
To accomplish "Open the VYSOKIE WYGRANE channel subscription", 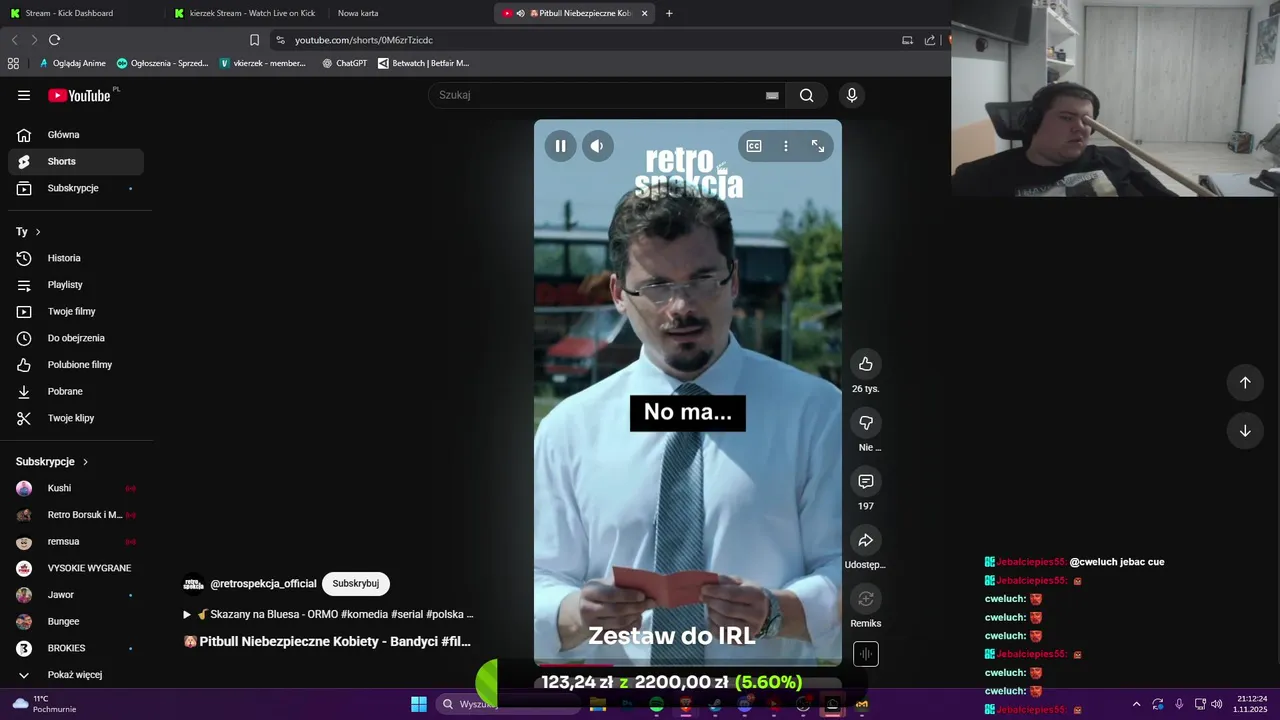I will click(x=76, y=568).
